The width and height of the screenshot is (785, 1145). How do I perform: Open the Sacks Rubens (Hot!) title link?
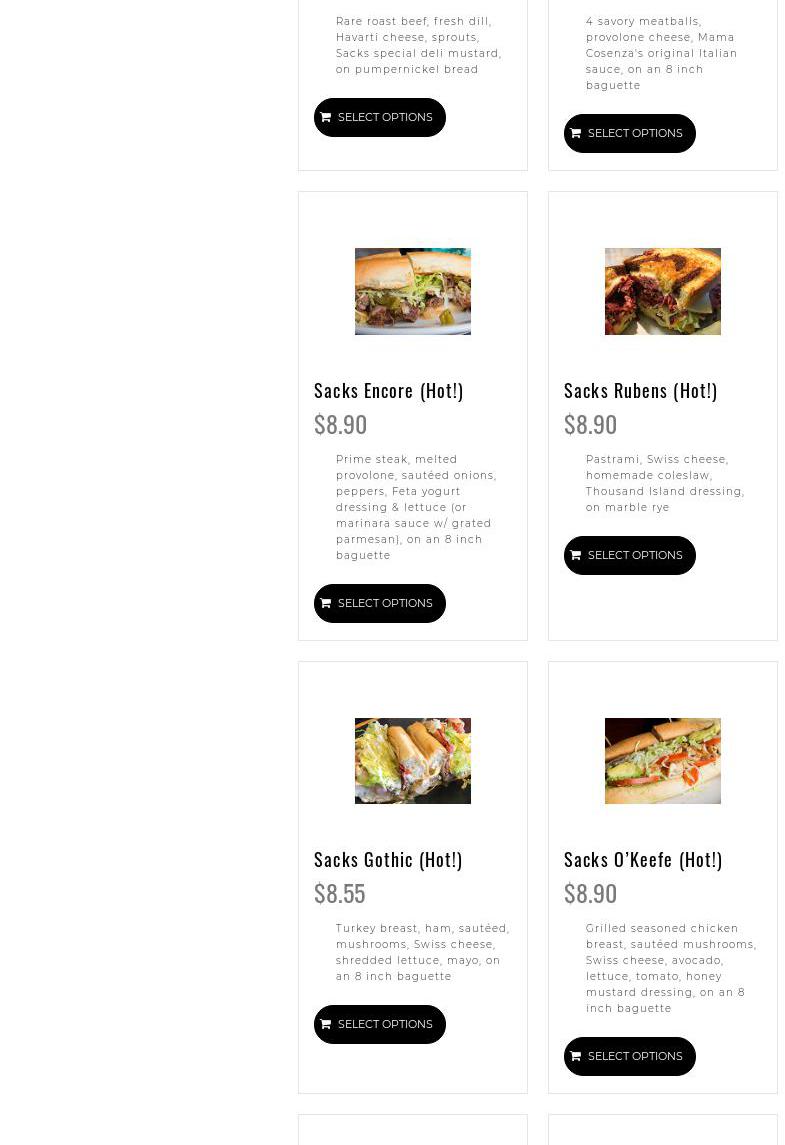point(640,391)
